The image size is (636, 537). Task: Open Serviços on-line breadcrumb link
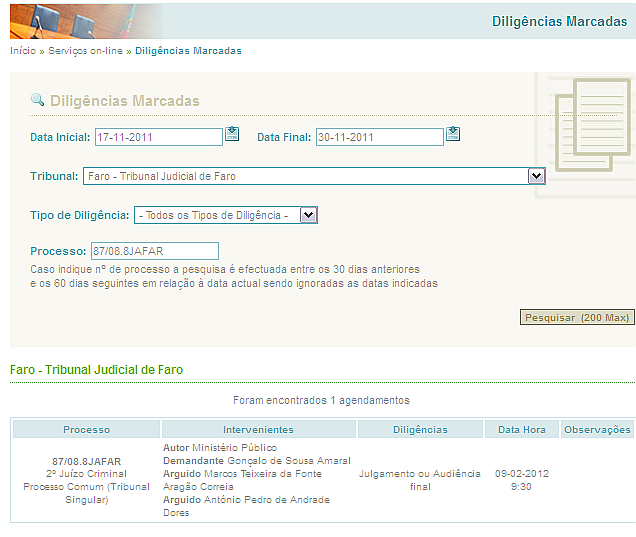tap(85, 50)
